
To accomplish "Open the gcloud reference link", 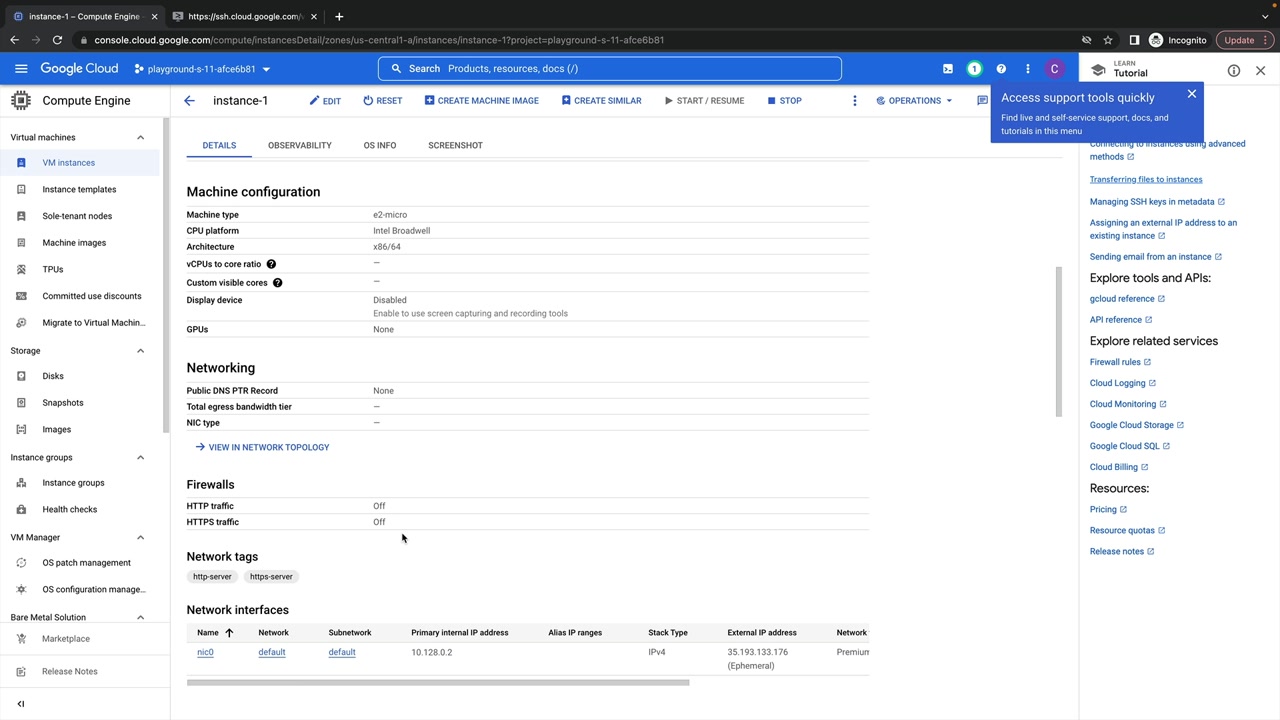I will (1127, 299).
